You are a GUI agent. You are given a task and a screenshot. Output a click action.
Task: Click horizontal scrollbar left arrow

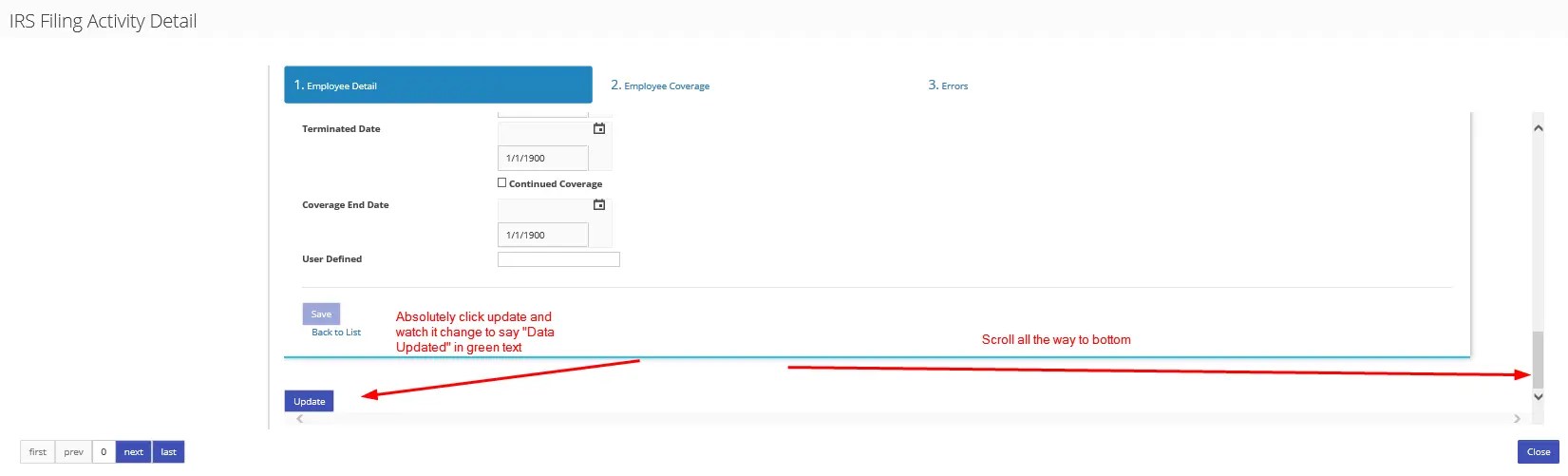point(300,418)
